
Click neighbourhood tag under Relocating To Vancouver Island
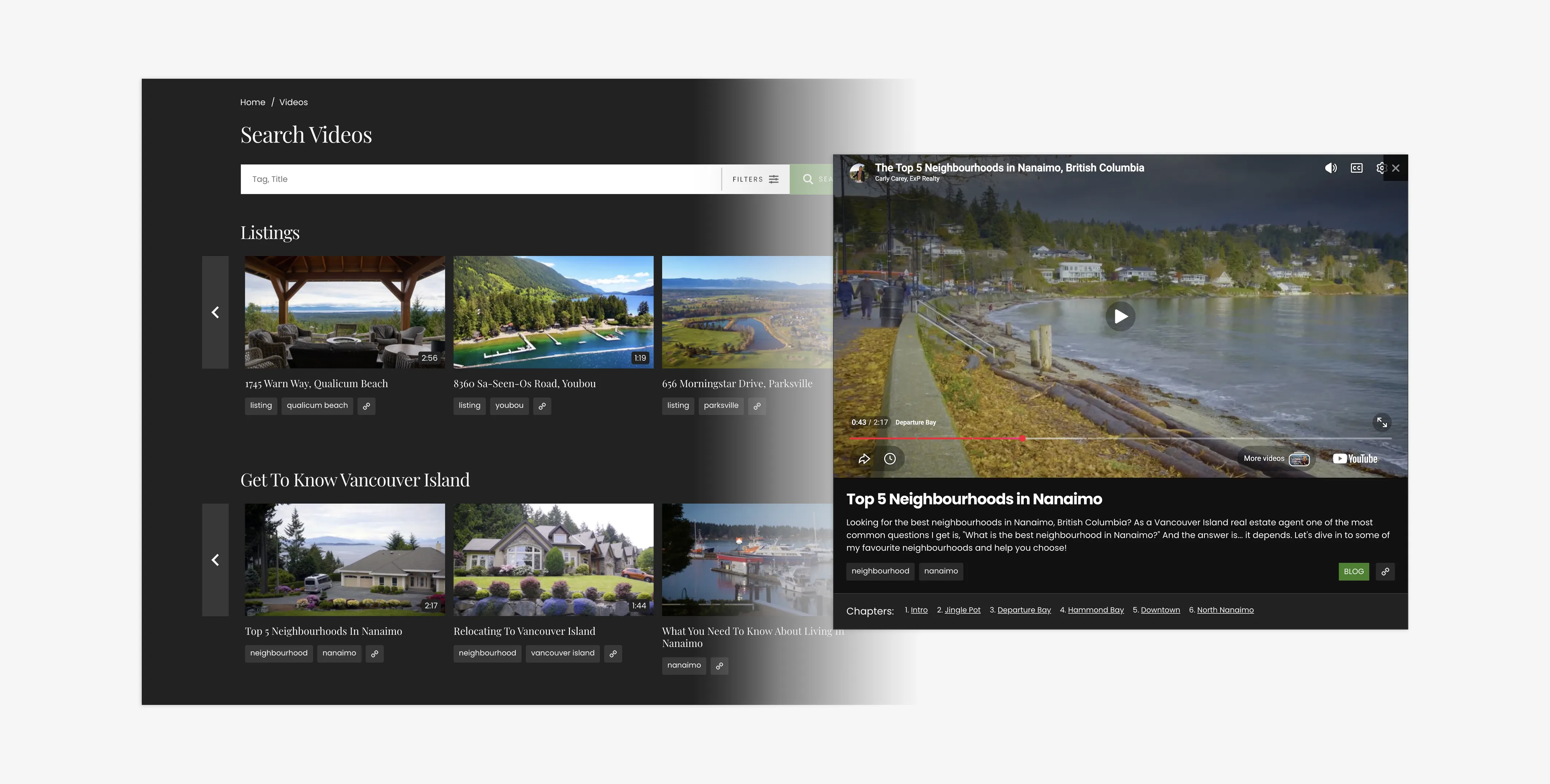[x=487, y=654]
